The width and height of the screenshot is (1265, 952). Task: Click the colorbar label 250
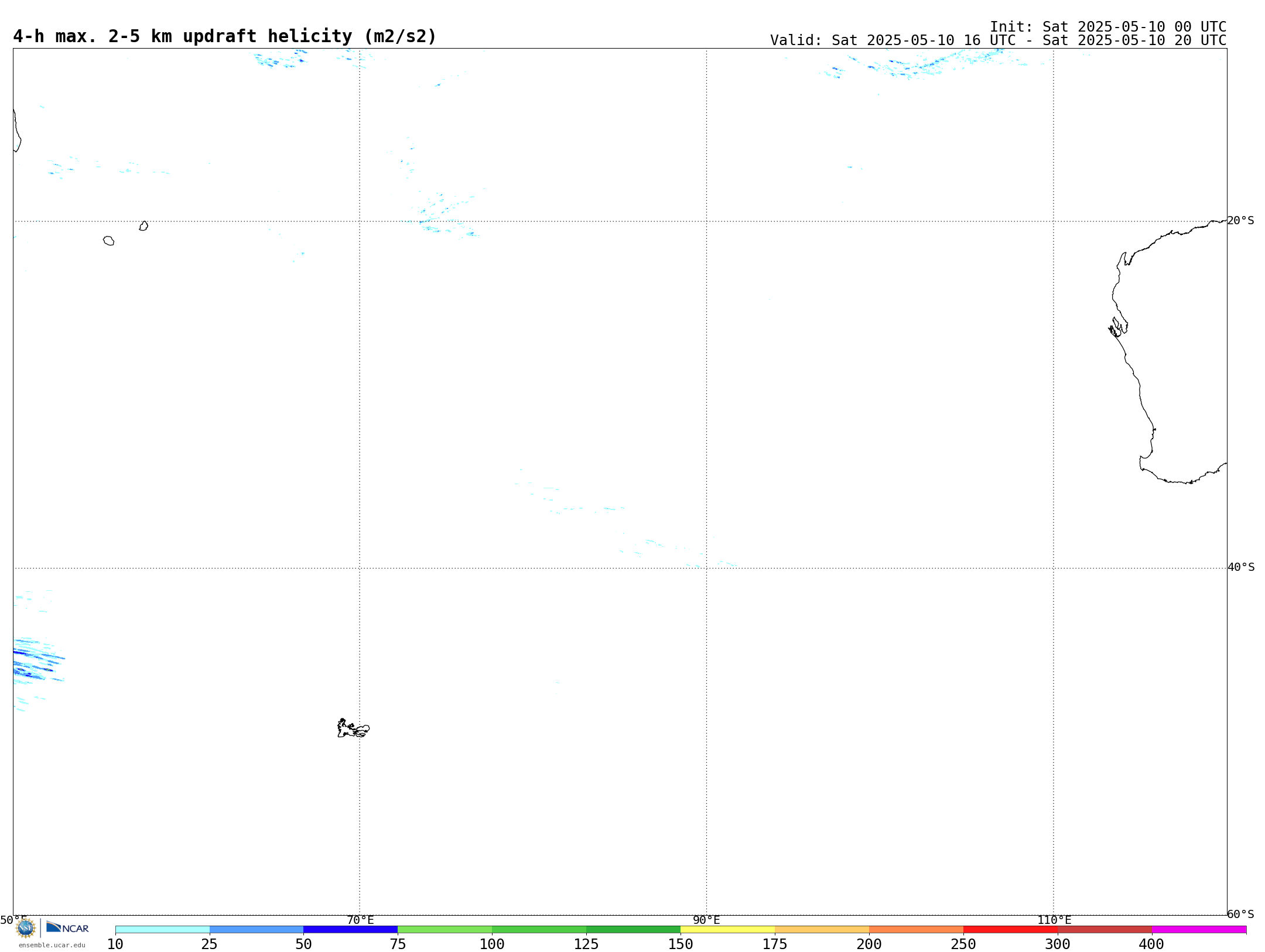[964, 944]
